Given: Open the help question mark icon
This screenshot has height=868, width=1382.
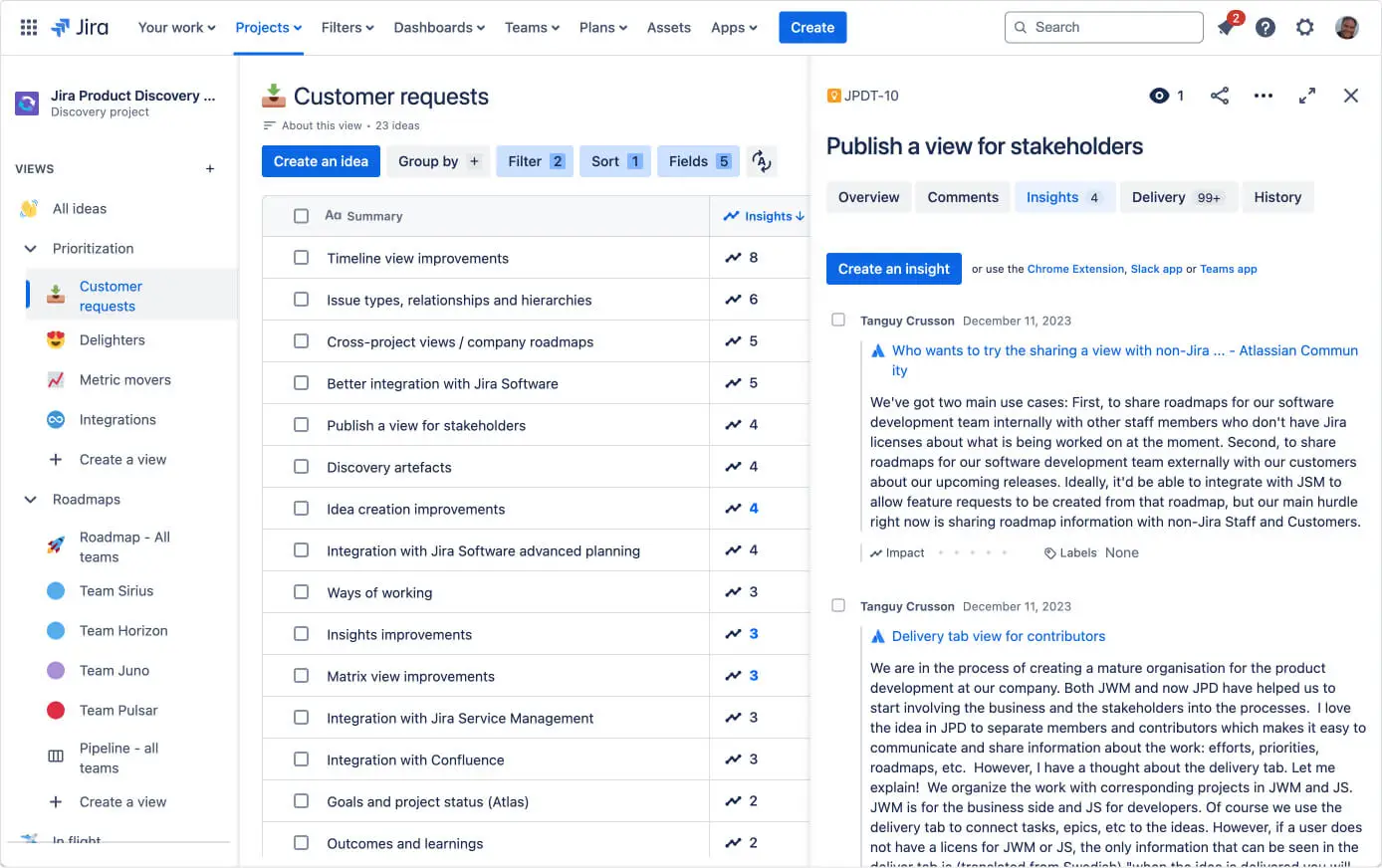Looking at the screenshot, I should (1266, 27).
